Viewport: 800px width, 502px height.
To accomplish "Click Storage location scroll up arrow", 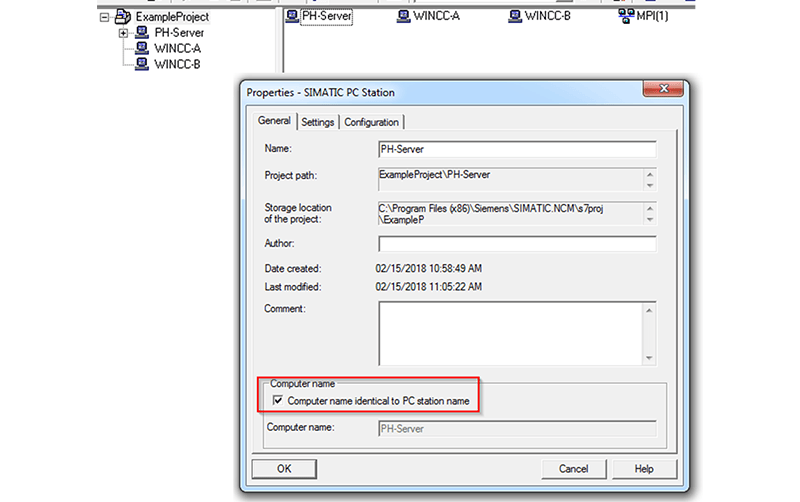I will coord(650,208).
